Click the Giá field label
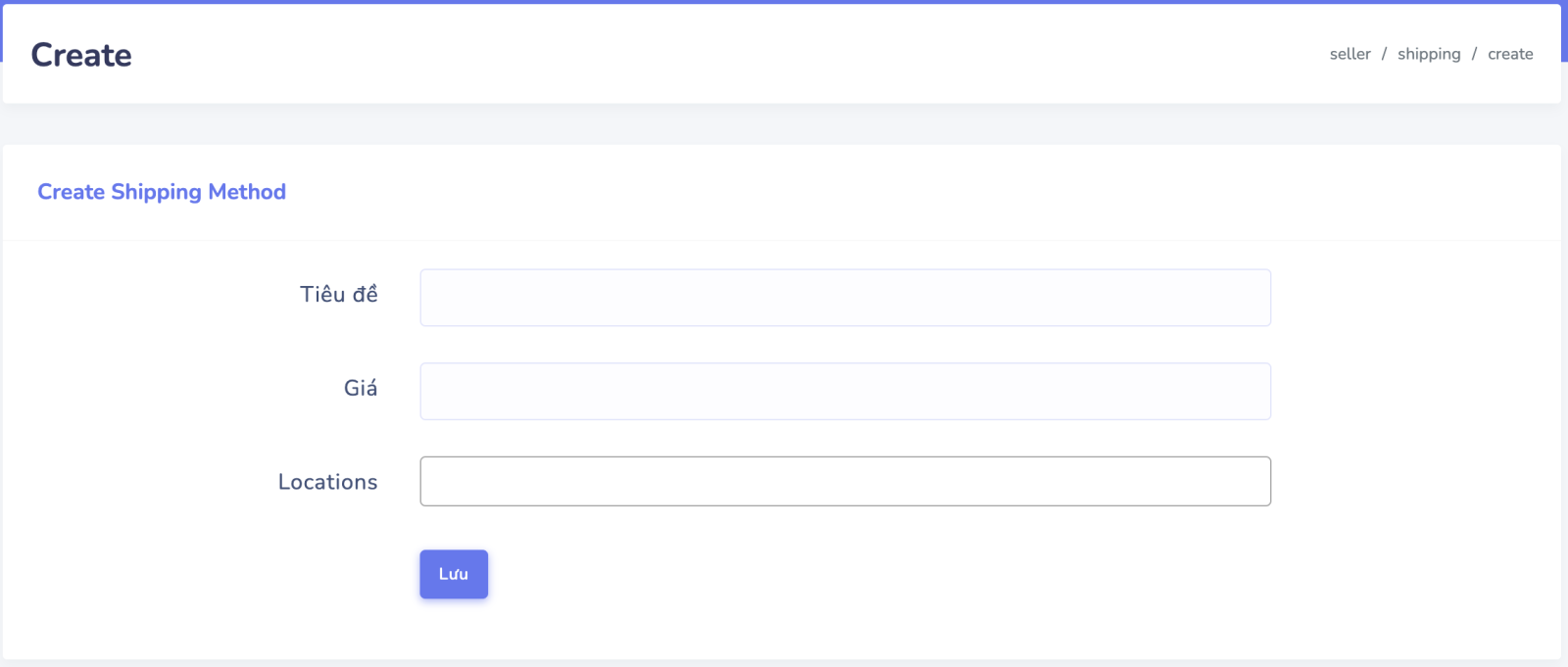This screenshot has height=667, width=1568. pos(361,388)
